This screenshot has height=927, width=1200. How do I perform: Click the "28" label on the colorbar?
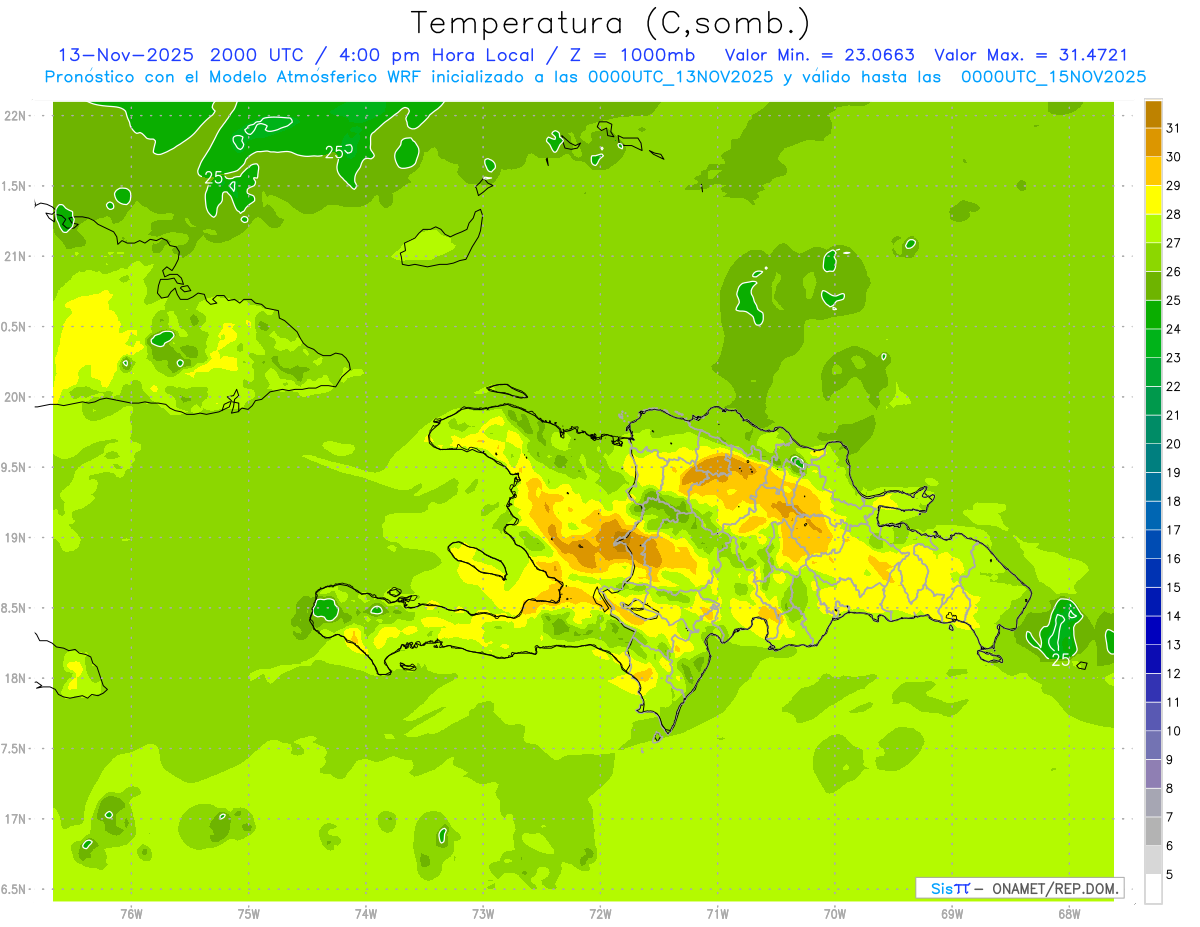pyautogui.click(x=1174, y=214)
